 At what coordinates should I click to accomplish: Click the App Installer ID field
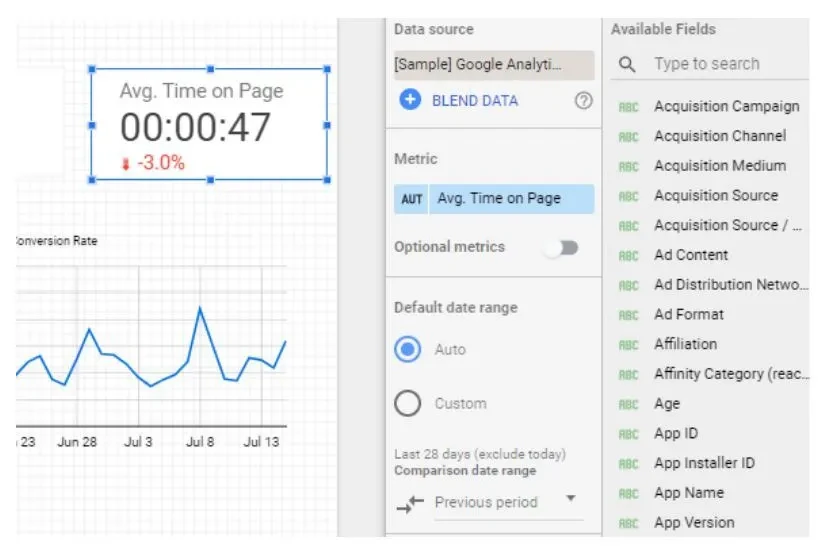coord(704,463)
